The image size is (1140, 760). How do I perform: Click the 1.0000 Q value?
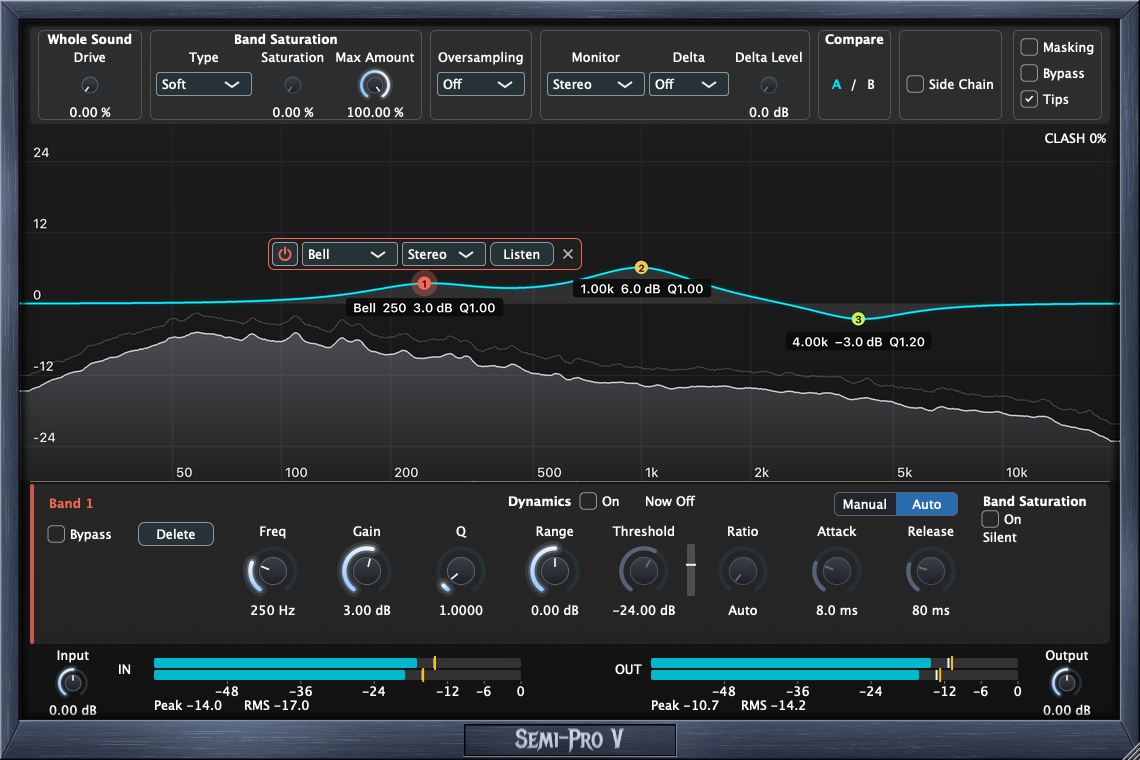460,611
